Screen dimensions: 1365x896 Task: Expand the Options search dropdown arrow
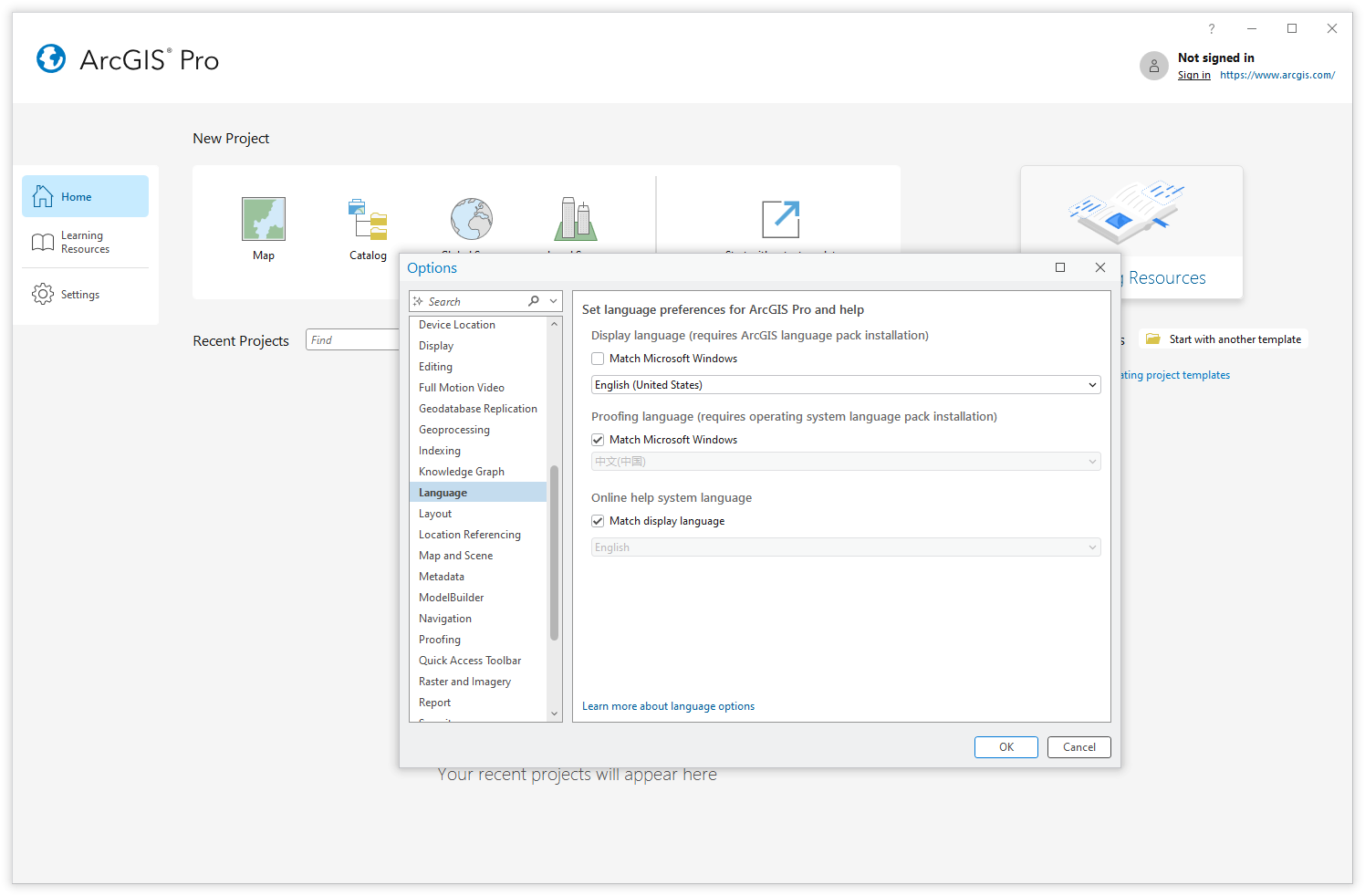[553, 301]
